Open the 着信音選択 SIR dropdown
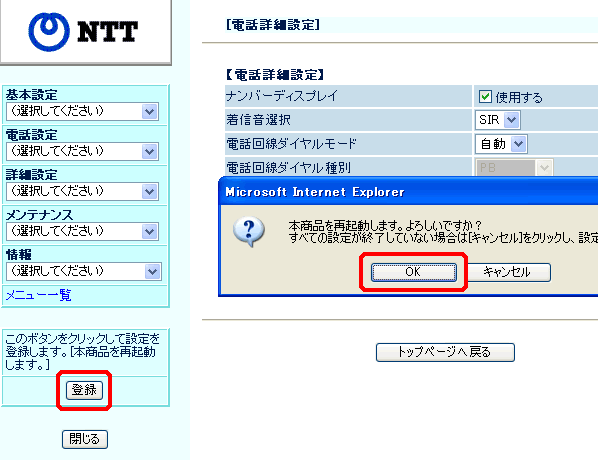598x460 pixels. (x=498, y=120)
